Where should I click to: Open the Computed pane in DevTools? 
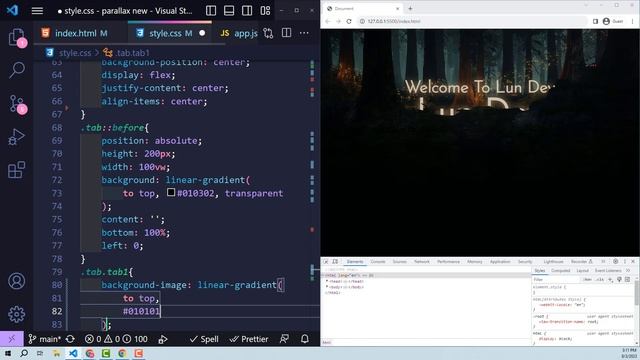[560, 271]
